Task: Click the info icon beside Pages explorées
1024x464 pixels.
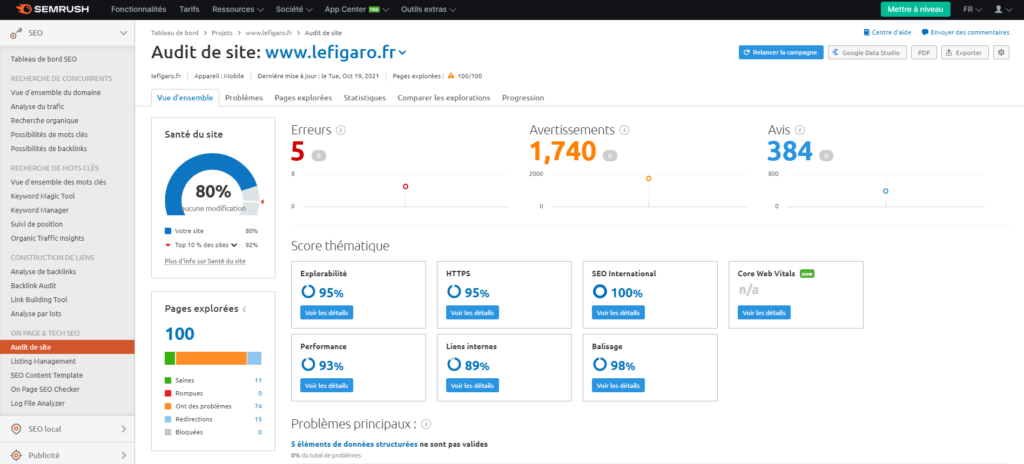Action: point(244,308)
